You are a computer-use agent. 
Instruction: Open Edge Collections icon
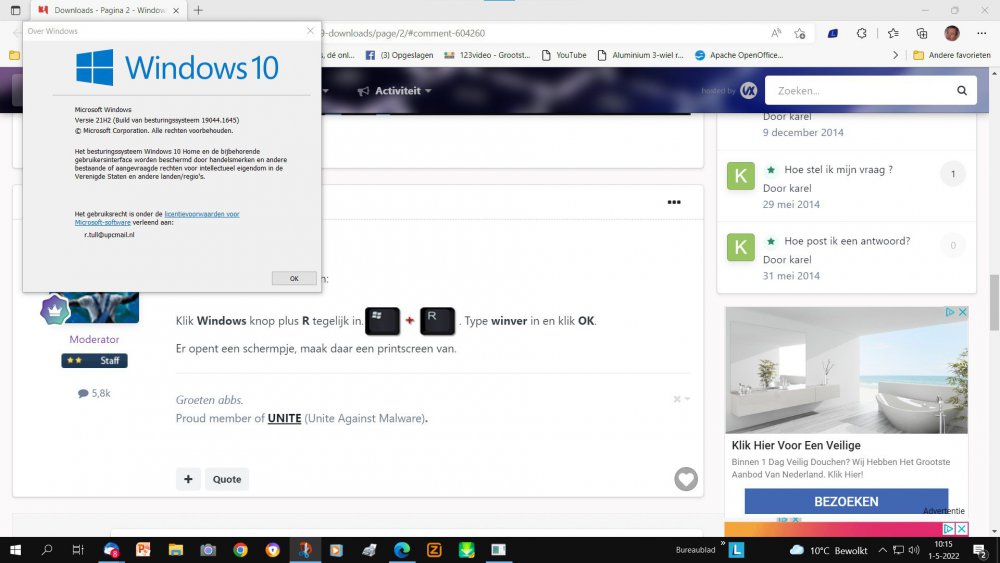pyautogui.click(x=921, y=33)
